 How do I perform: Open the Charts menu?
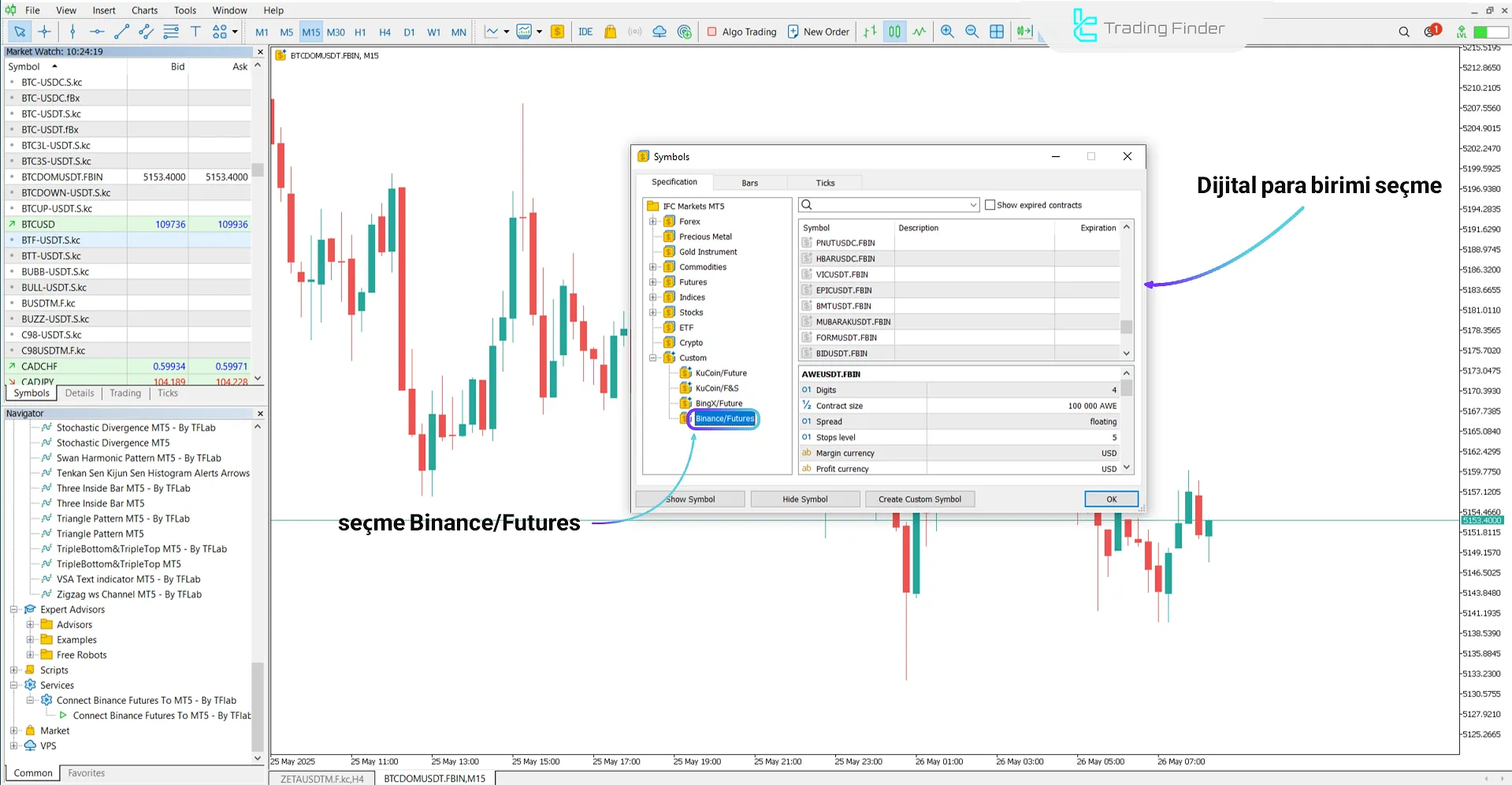144,10
